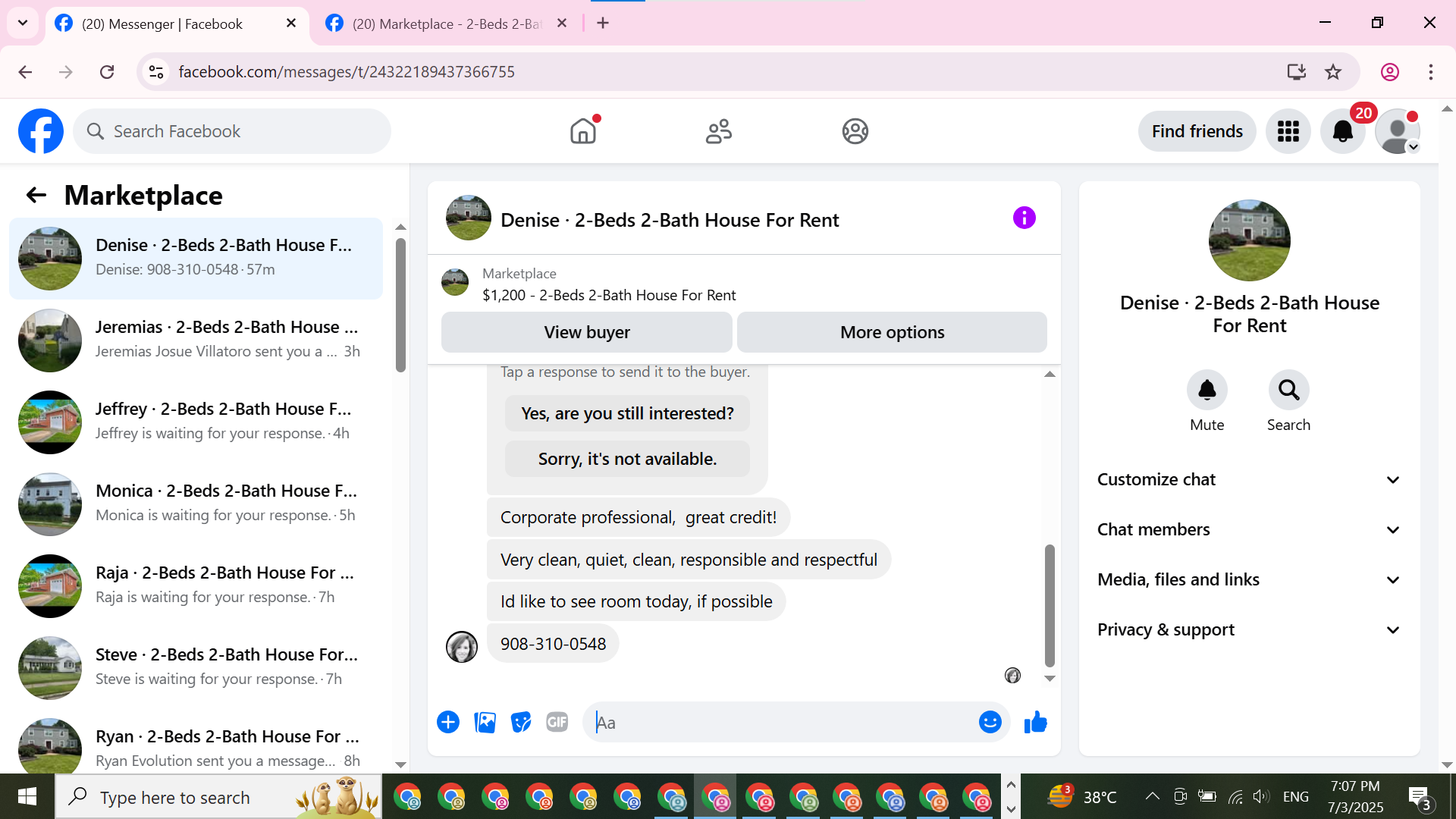
Task: Click the purple conversation info icon
Action: pos(1024,218)
